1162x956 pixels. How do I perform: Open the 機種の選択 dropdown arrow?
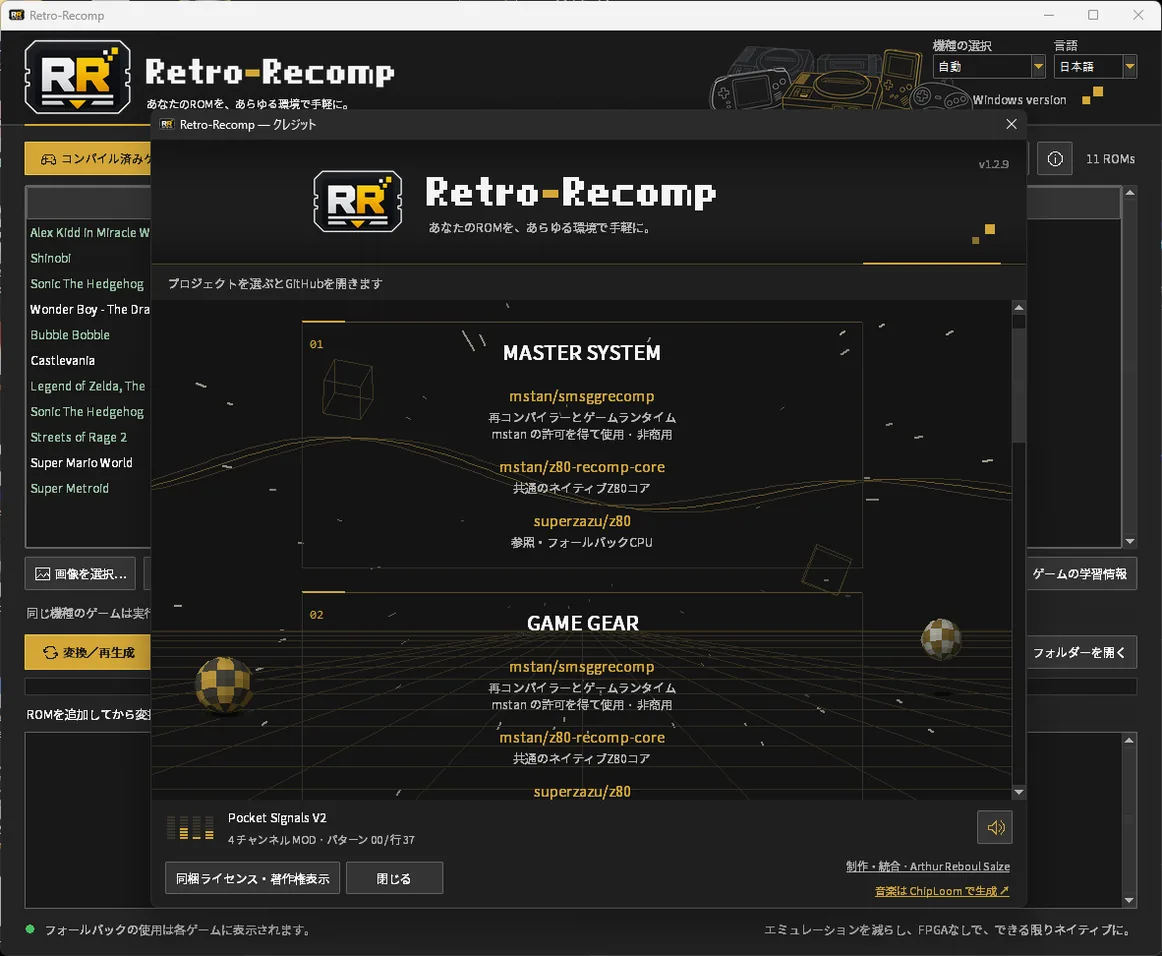tap(1038, 67)
